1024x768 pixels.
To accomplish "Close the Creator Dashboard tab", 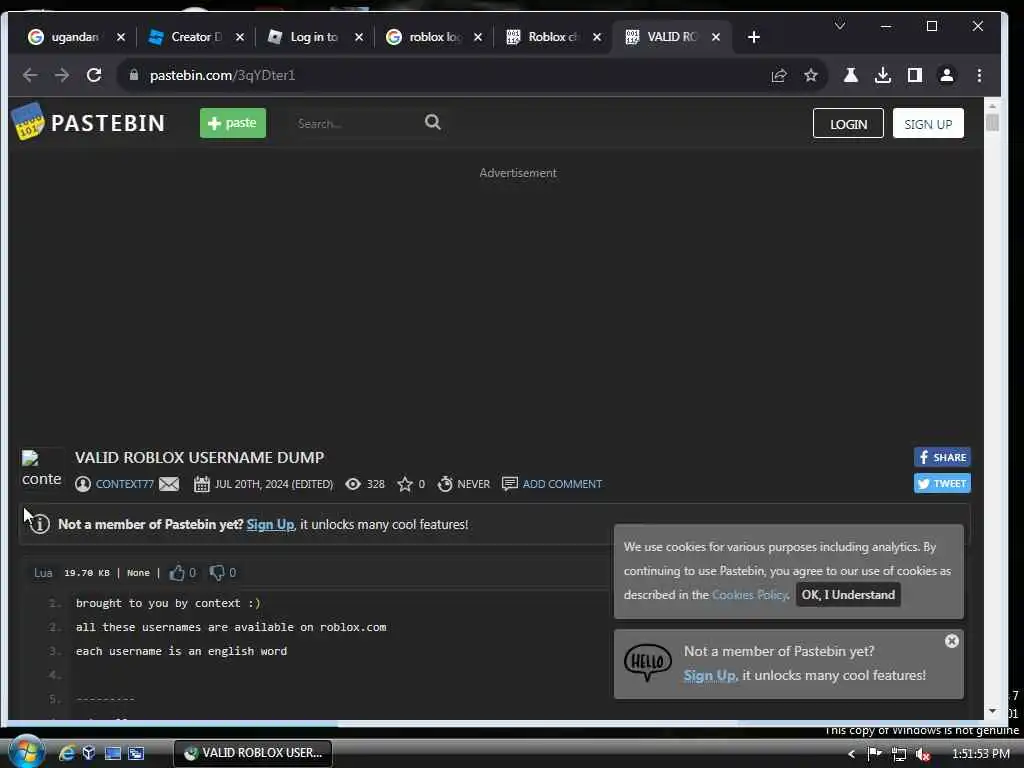I will pyautogui.click(x=240, y=37).
